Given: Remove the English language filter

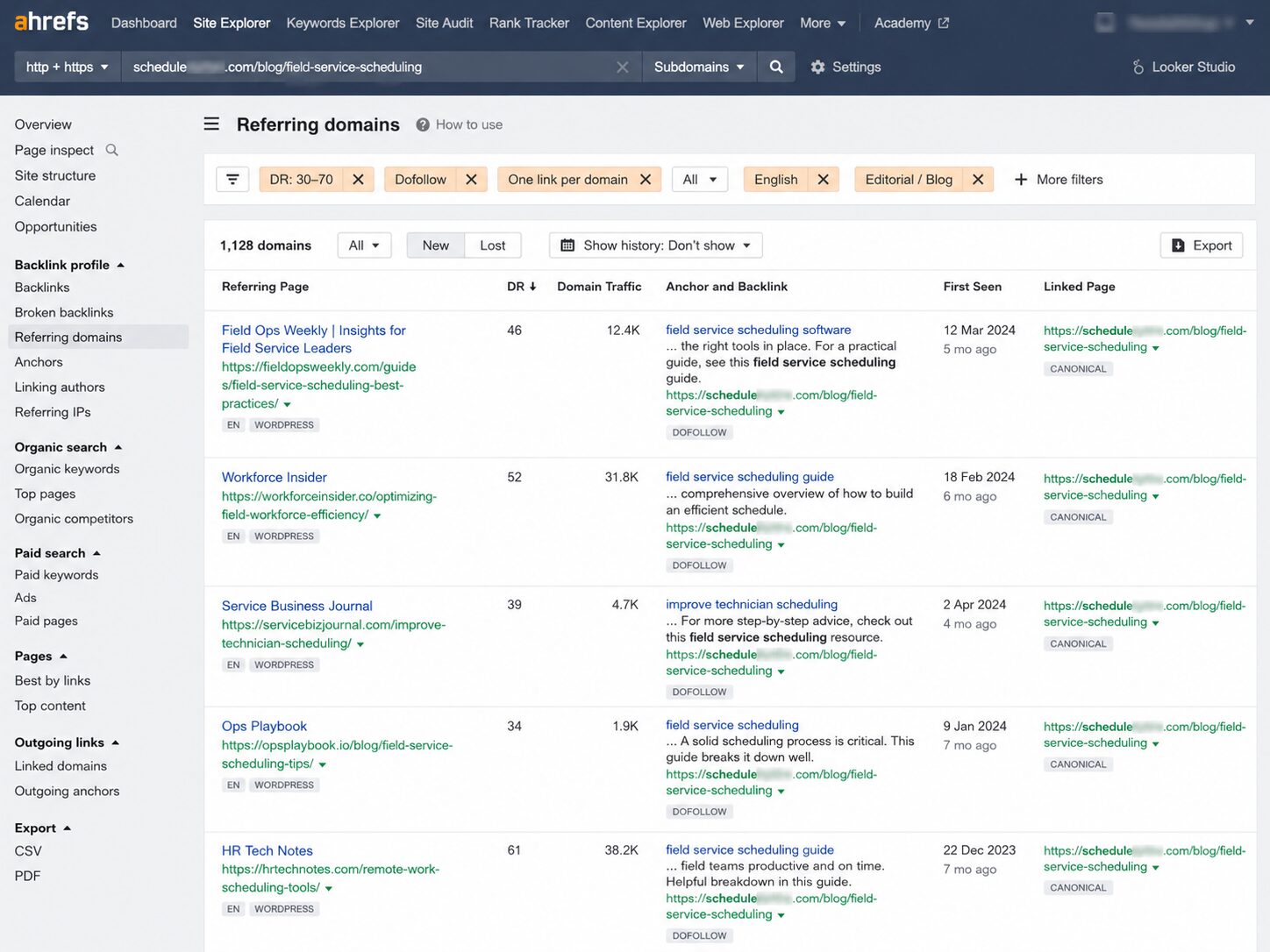Looking at the screenshot, I should [x=823, y=179].
